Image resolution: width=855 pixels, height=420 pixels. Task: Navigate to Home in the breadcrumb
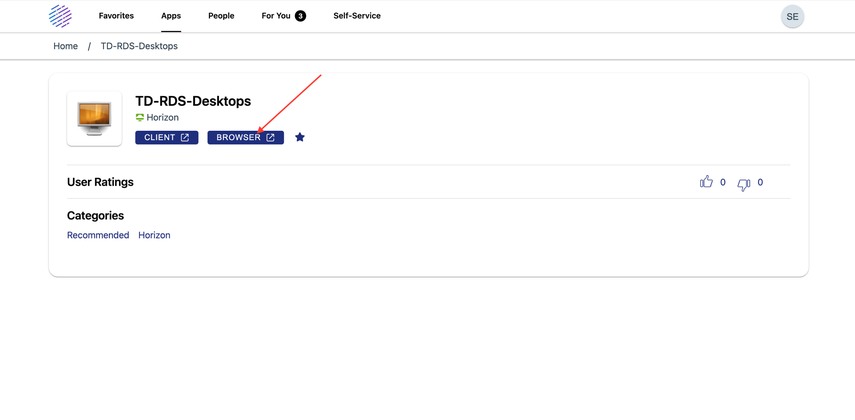pyautogui.click(x=66, y=46)
